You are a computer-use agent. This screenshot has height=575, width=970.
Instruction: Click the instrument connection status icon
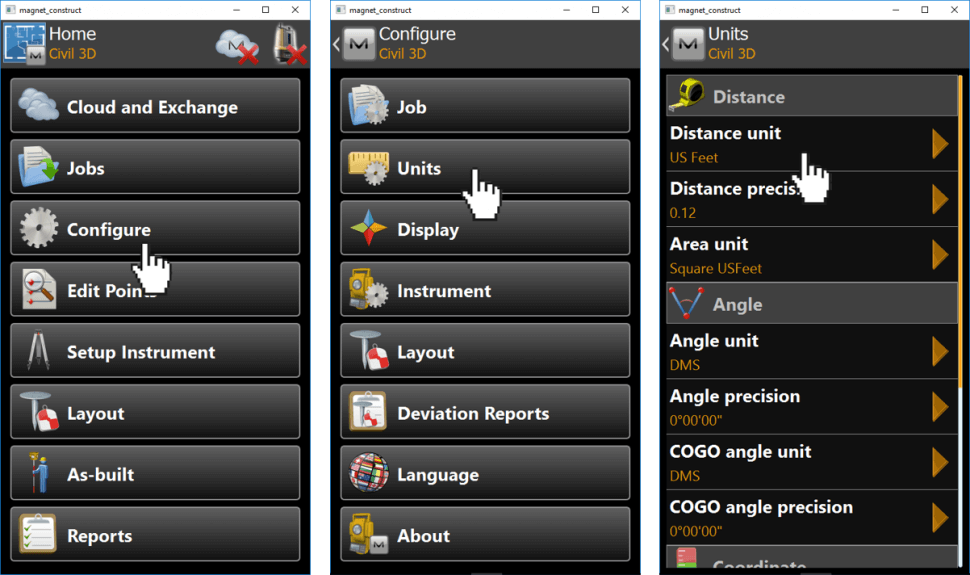[x=289, y=44]
